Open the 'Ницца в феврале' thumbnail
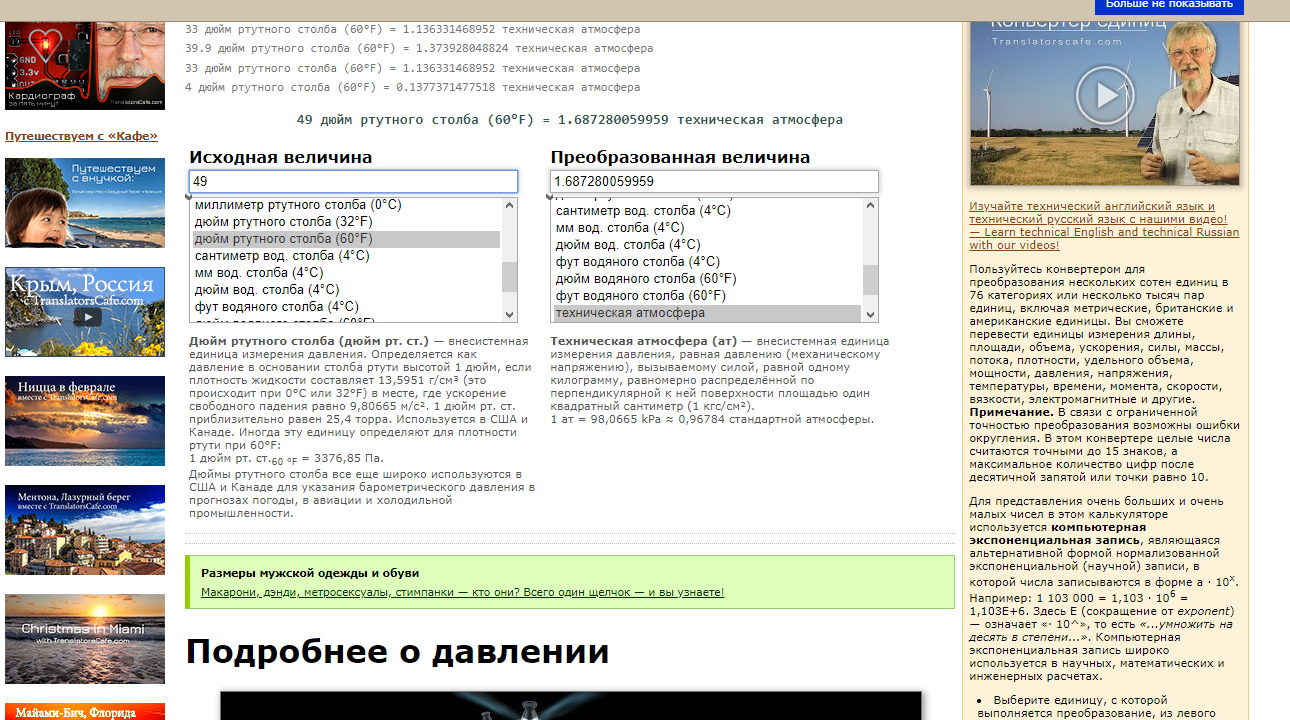 [85, 421]
